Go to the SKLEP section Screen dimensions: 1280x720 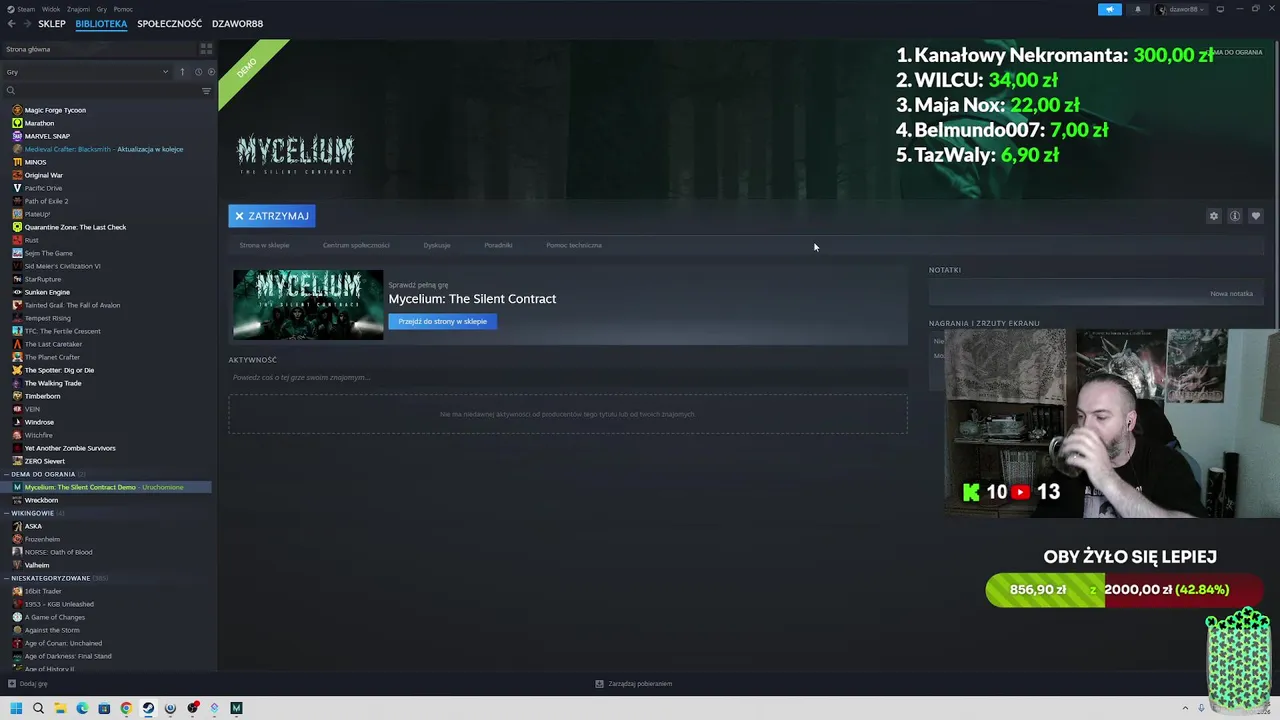coord(52,24)
